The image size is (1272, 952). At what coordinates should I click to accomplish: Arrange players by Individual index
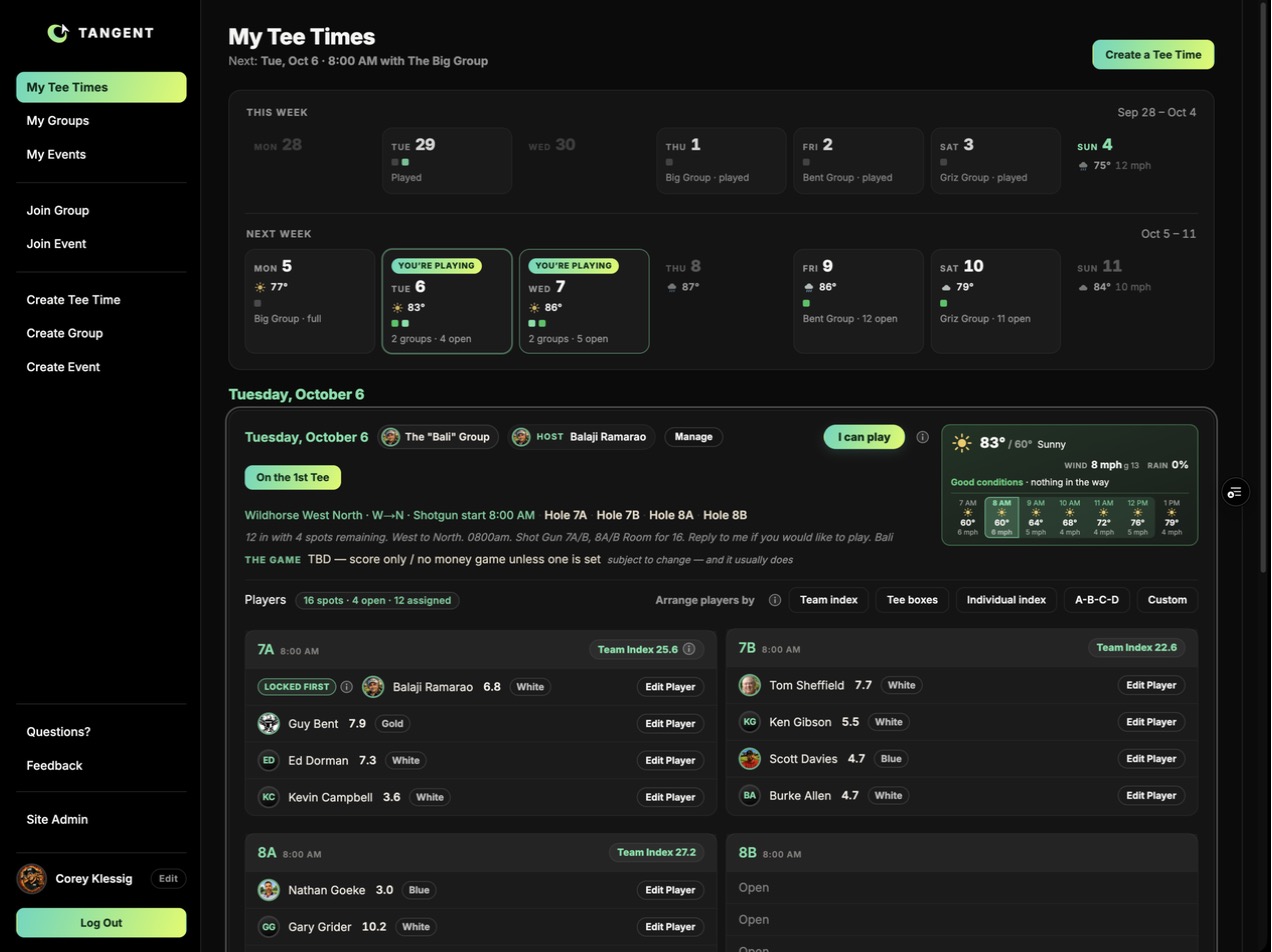point(1006,600)
